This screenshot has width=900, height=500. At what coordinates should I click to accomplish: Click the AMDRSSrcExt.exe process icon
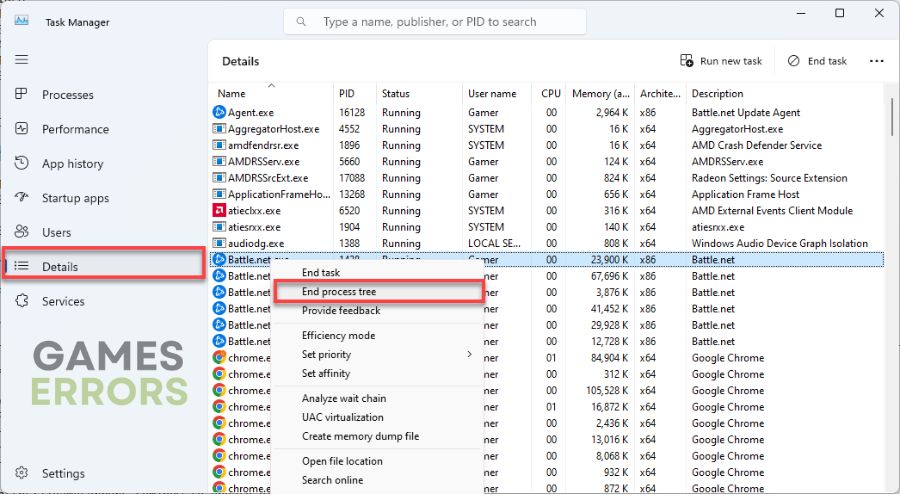pos(219,177)
